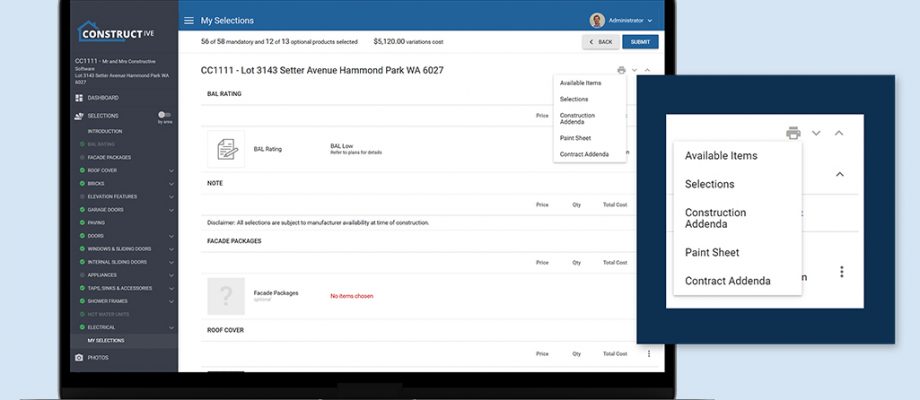Screen dimensions: 920x400
Task: Click the Facade Packages placeholder thumbnail
Action: tap(226, 296)
